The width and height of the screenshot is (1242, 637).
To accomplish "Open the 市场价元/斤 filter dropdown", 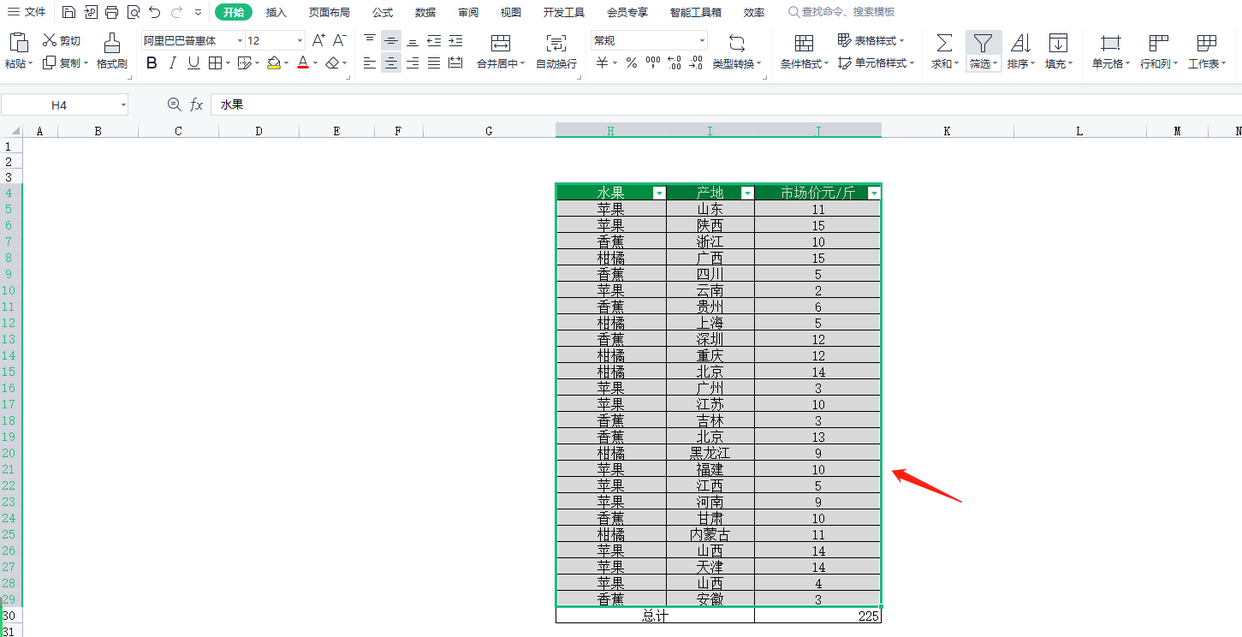I will [x=874, y=193].
